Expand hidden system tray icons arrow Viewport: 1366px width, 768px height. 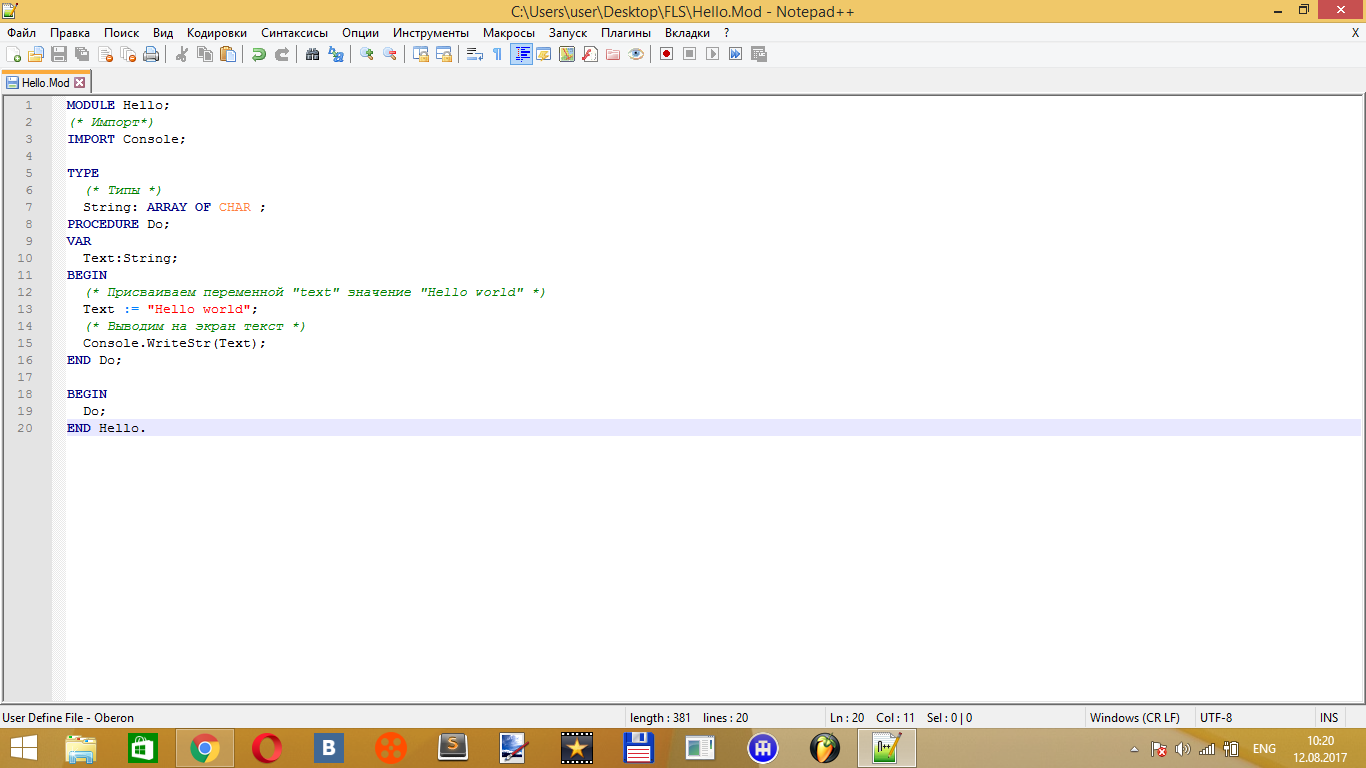[x=1134, y=748]
